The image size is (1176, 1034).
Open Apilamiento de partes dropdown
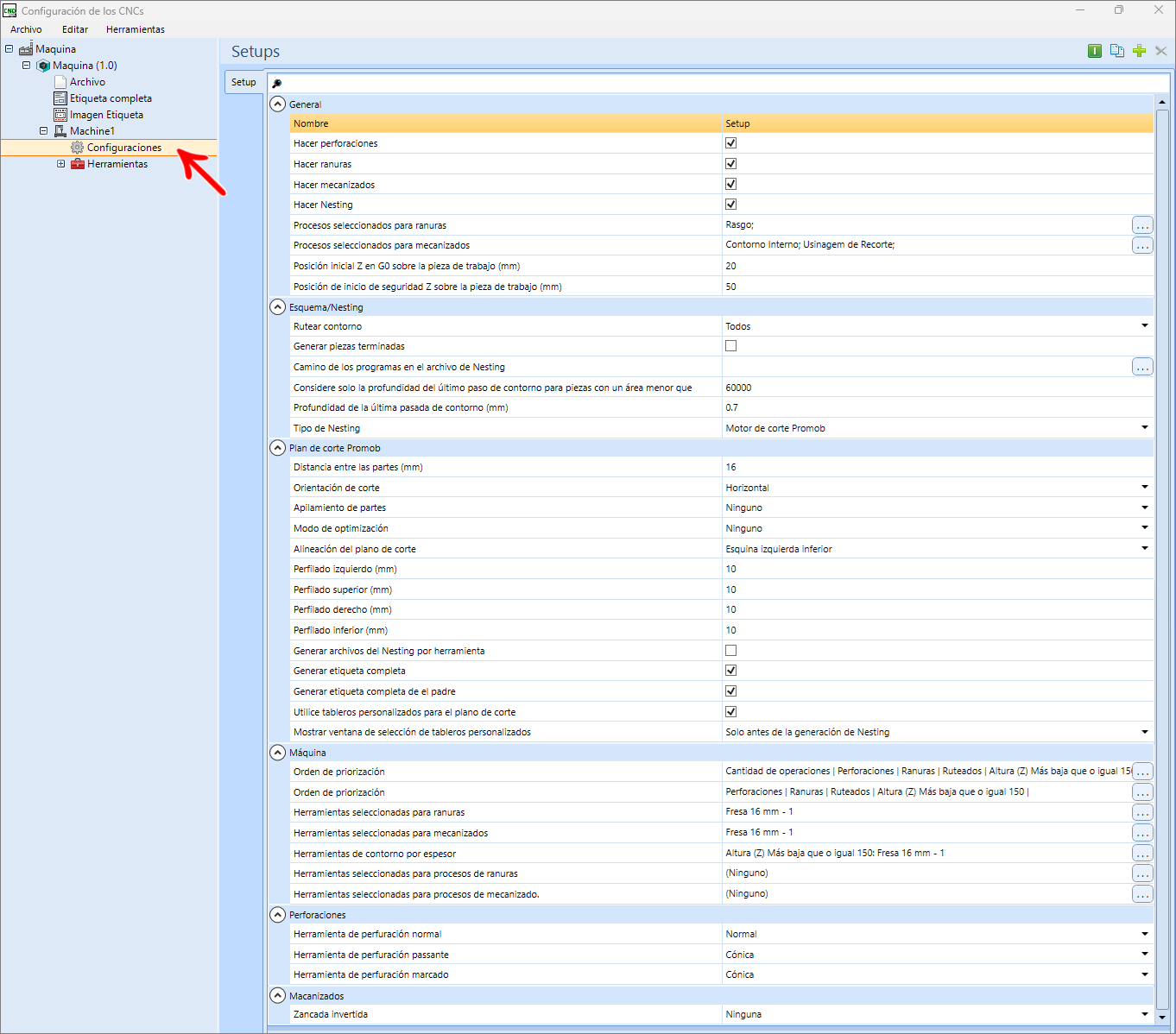pos(1145,508)
